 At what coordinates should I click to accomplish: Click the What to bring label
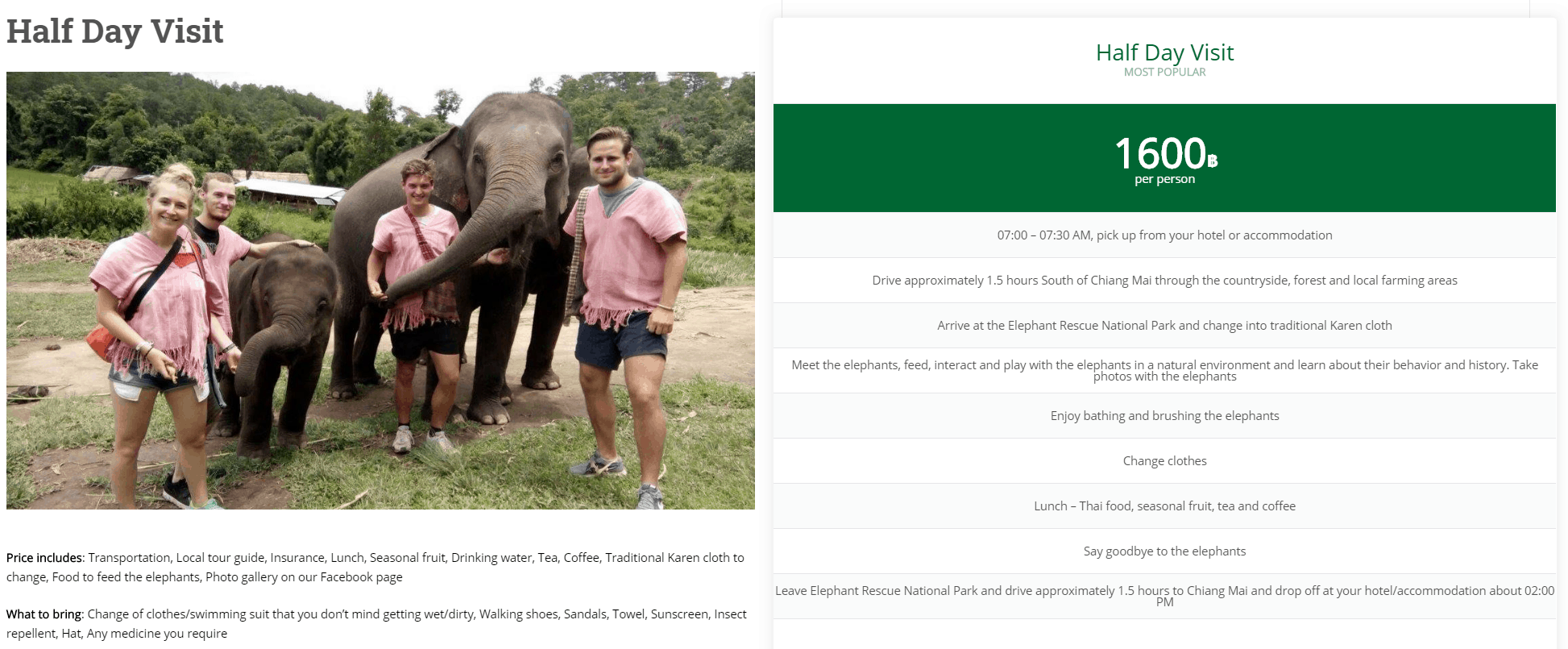pyautogui.click(x=45, y=614)
